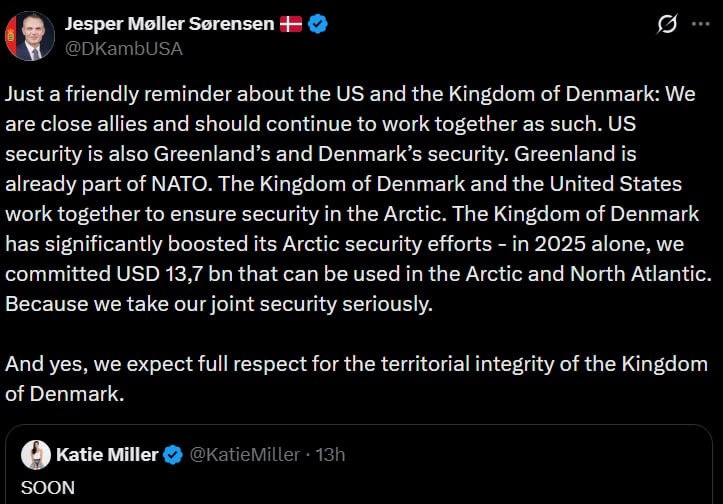
Task: Click the 13h timestamp on quoted post
Action: coord(330,455)
